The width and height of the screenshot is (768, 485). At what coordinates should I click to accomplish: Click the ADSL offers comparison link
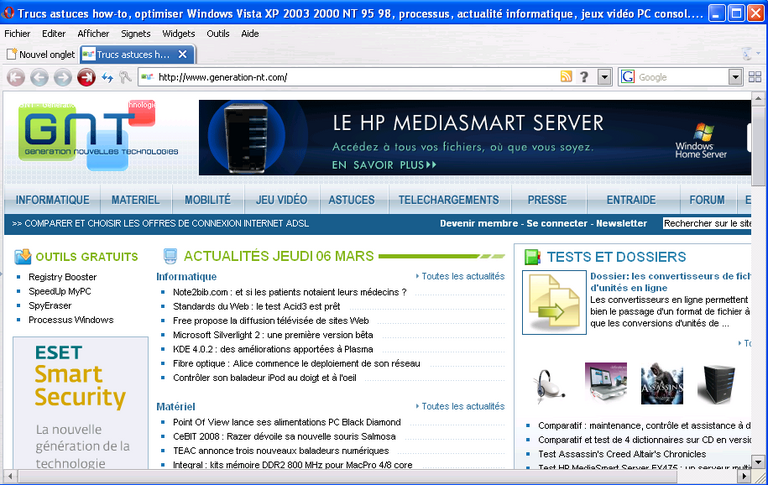click(161, 223)
